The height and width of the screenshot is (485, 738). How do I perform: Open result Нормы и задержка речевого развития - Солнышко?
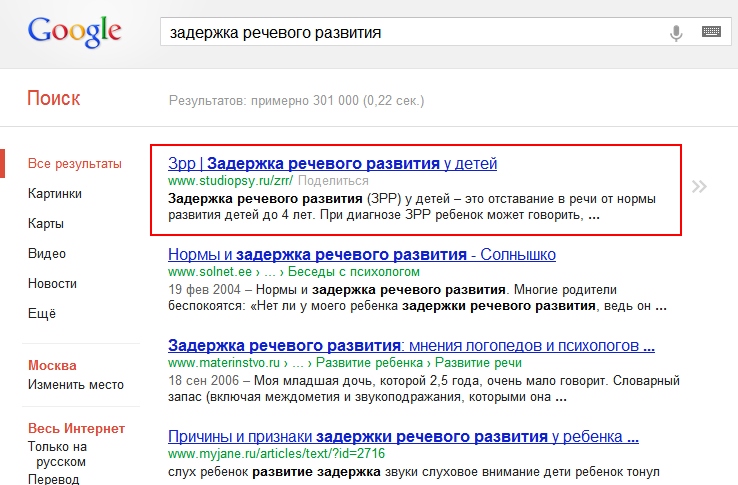[362, 255]
